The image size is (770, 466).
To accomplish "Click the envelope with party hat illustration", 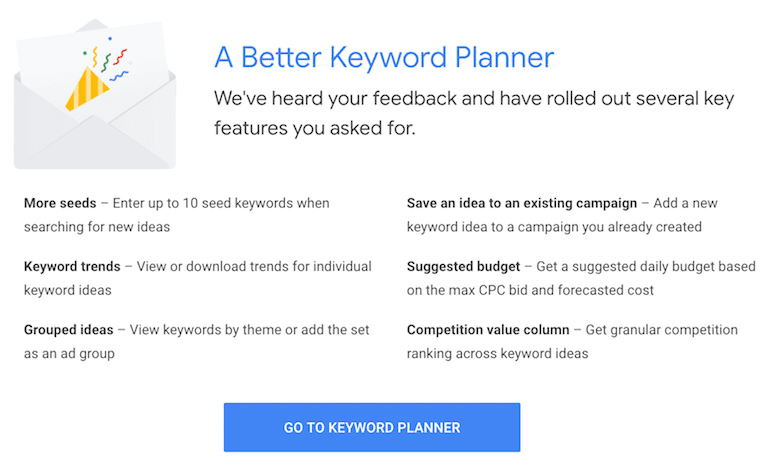I will [x=95, y=94].
